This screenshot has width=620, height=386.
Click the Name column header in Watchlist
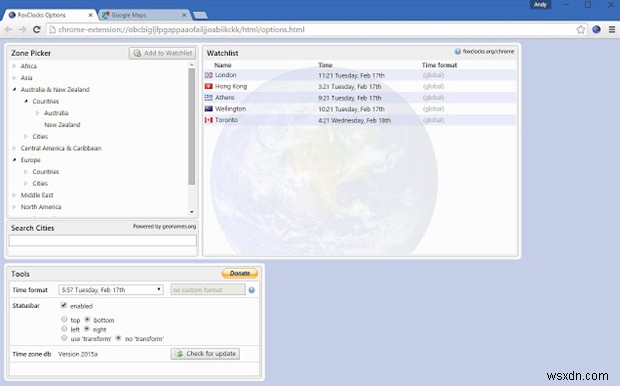(x=223, y=65)
